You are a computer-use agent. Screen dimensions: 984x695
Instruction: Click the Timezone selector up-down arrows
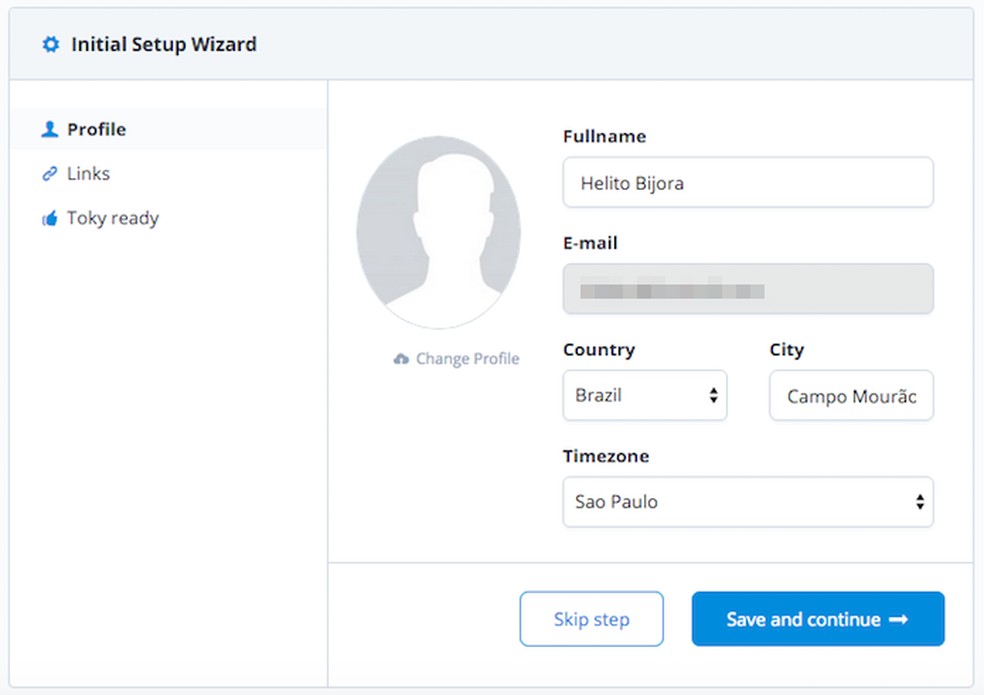point(919,502)
